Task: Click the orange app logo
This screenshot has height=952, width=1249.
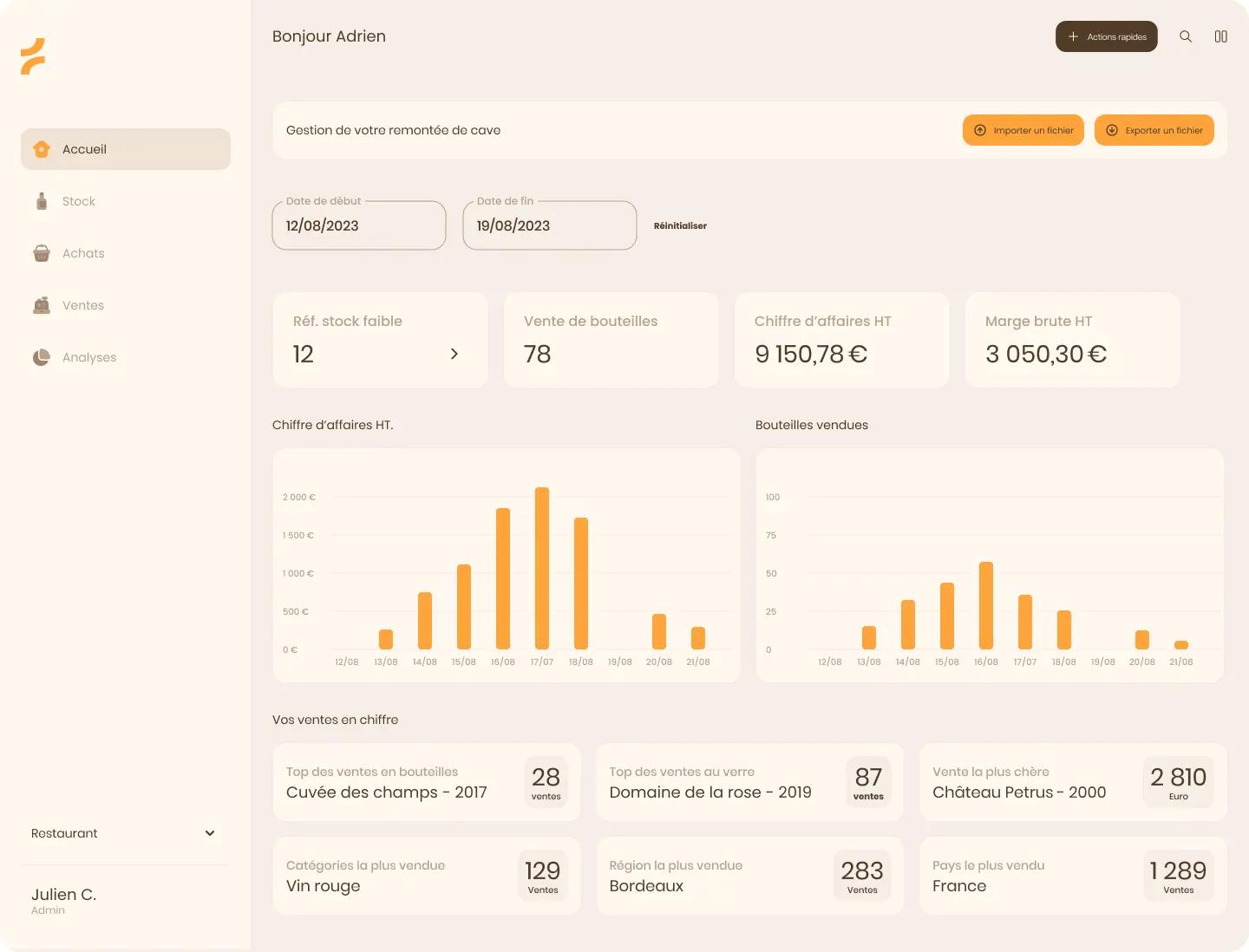Action: coord(33,56)
